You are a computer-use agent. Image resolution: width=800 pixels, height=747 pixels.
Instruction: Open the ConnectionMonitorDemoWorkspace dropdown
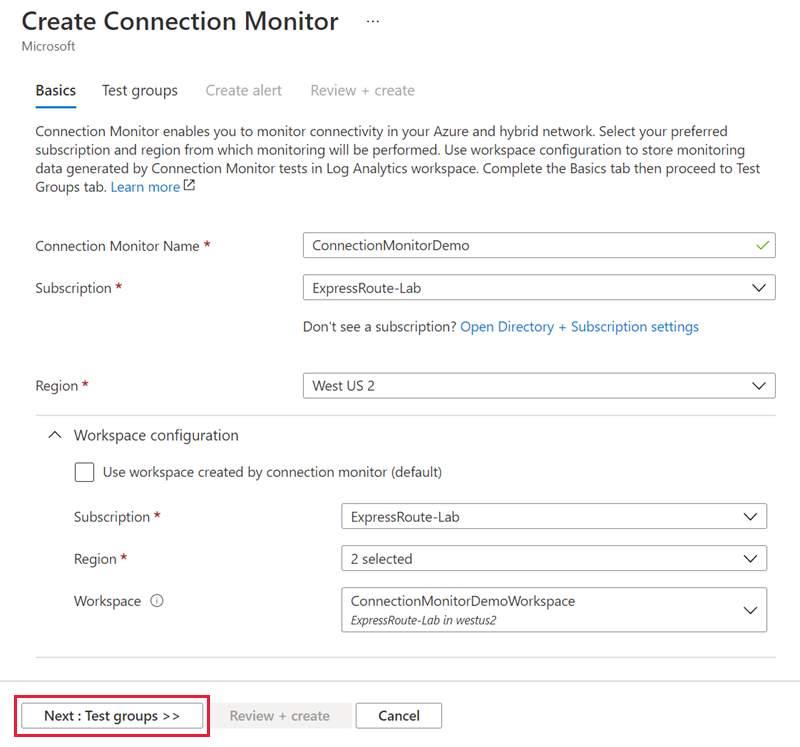click(553, 610)
